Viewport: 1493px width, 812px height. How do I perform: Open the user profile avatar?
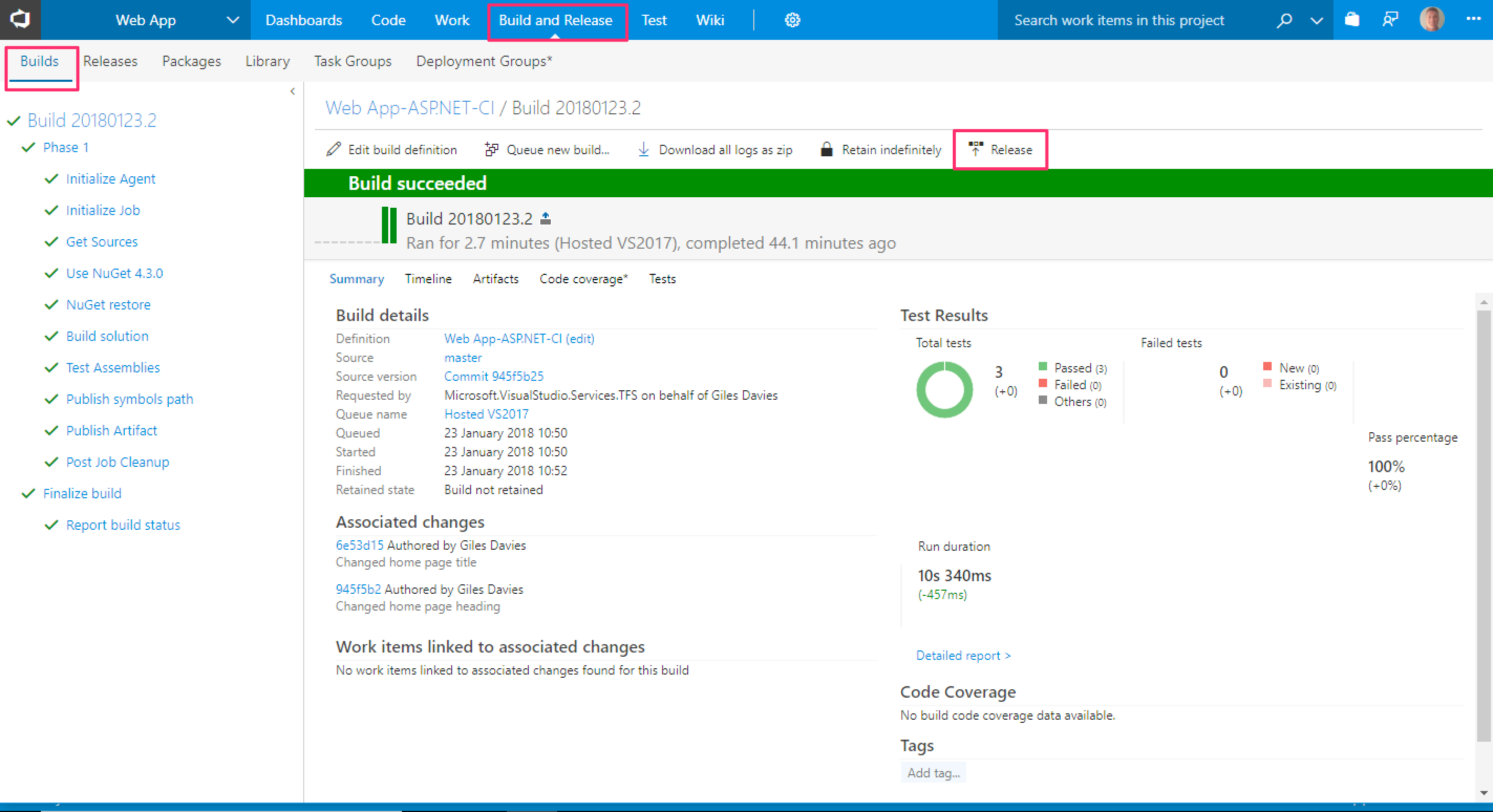pyautogui.click(x=1432, y=20)
